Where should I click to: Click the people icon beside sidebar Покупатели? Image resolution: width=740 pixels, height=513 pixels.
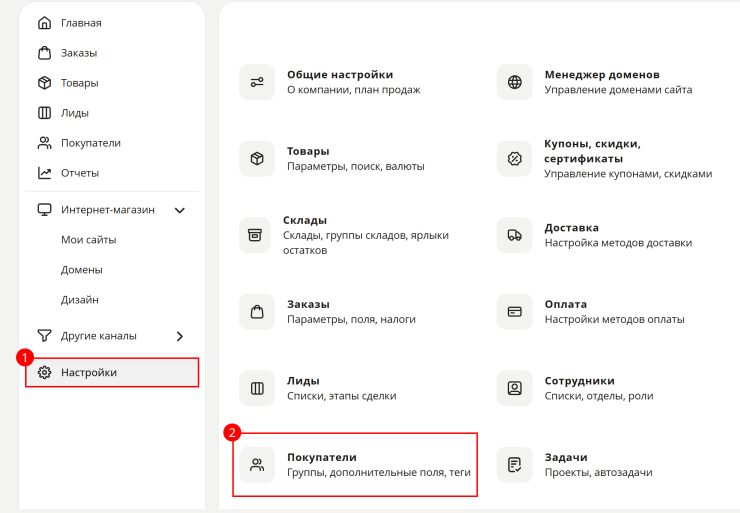pos(44,143)
